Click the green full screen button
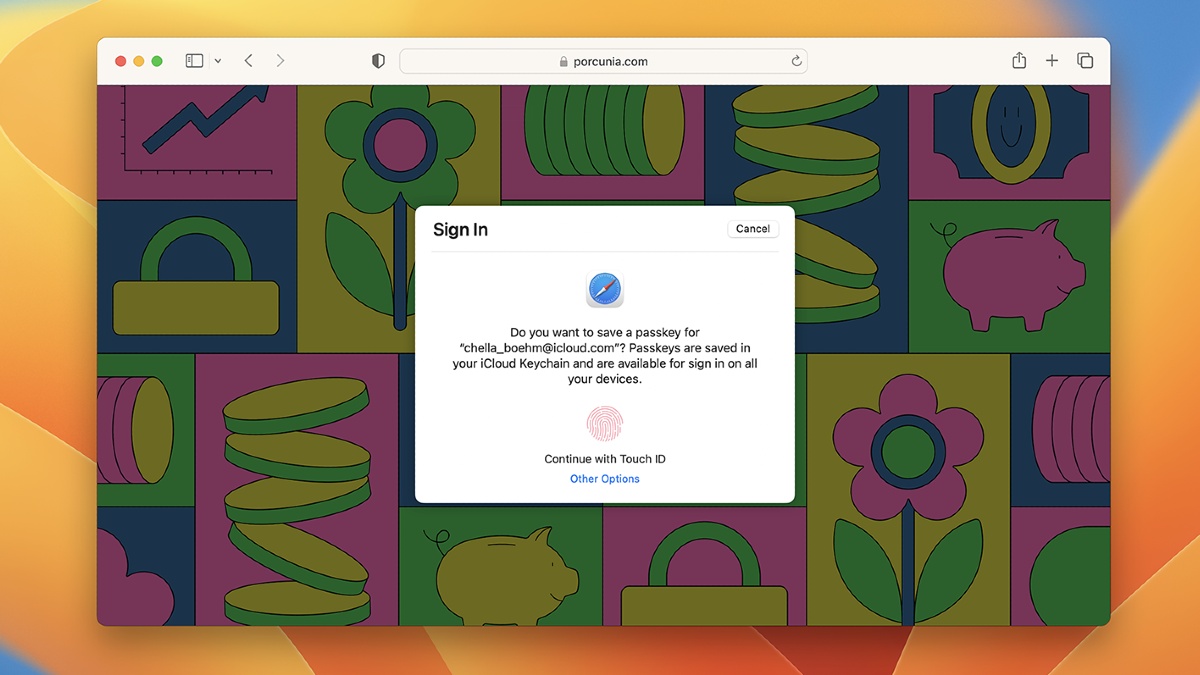 click(x=157, y=61)
